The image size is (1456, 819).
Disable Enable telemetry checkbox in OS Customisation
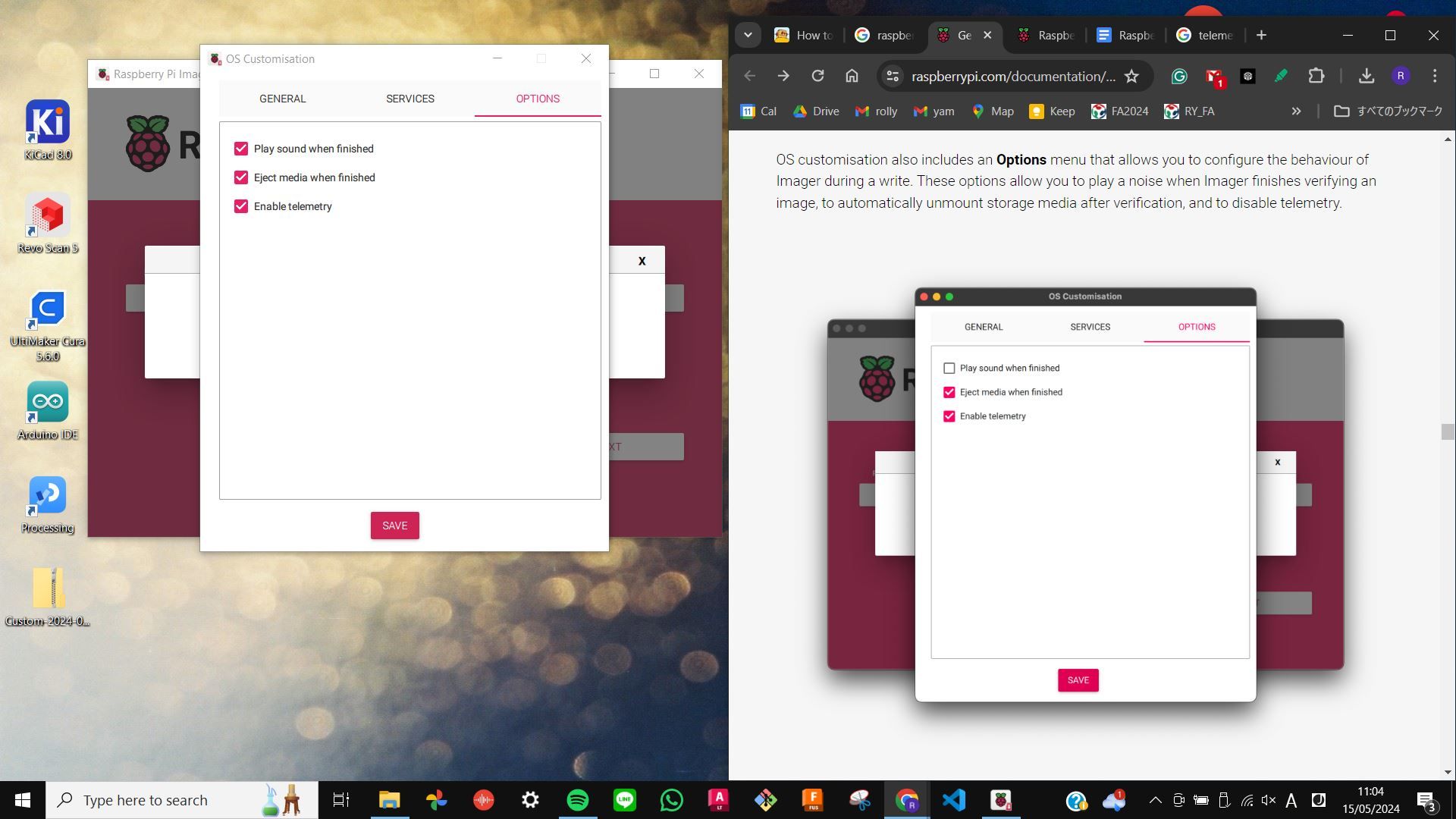click(241, 206)
